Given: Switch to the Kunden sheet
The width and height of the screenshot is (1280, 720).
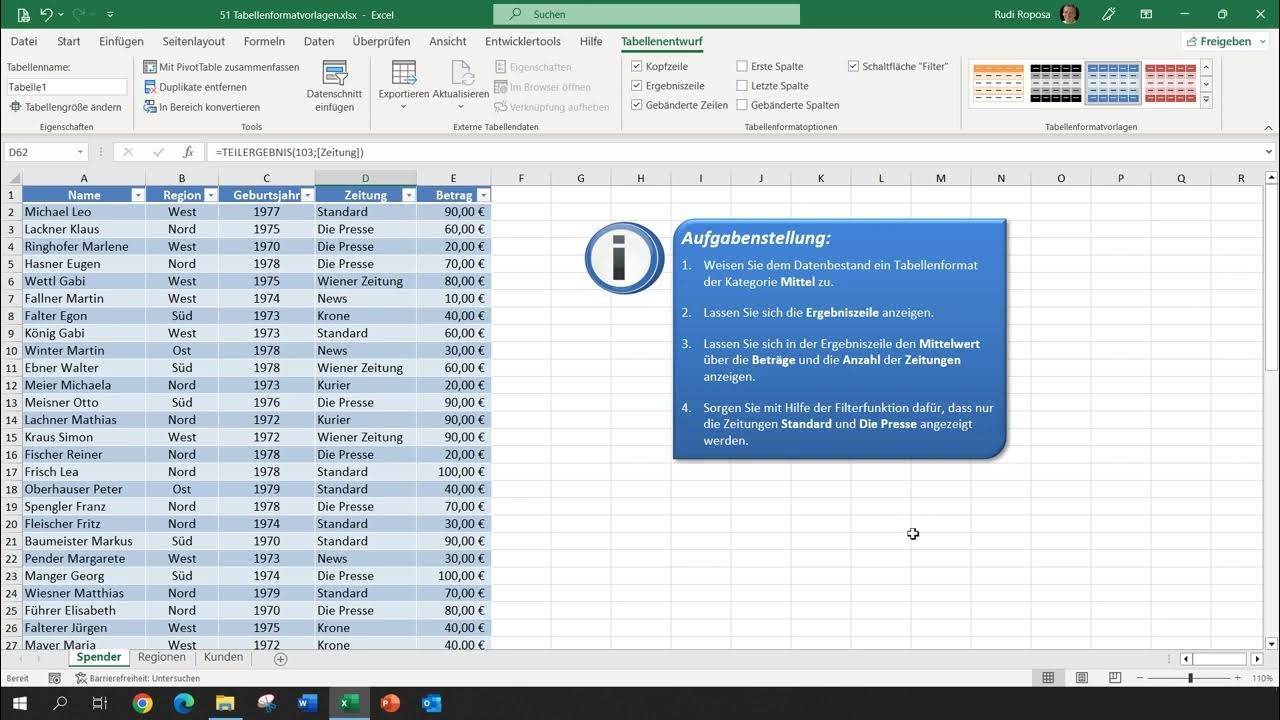Looking at the screenshot, I should click(x=223, y=657).
